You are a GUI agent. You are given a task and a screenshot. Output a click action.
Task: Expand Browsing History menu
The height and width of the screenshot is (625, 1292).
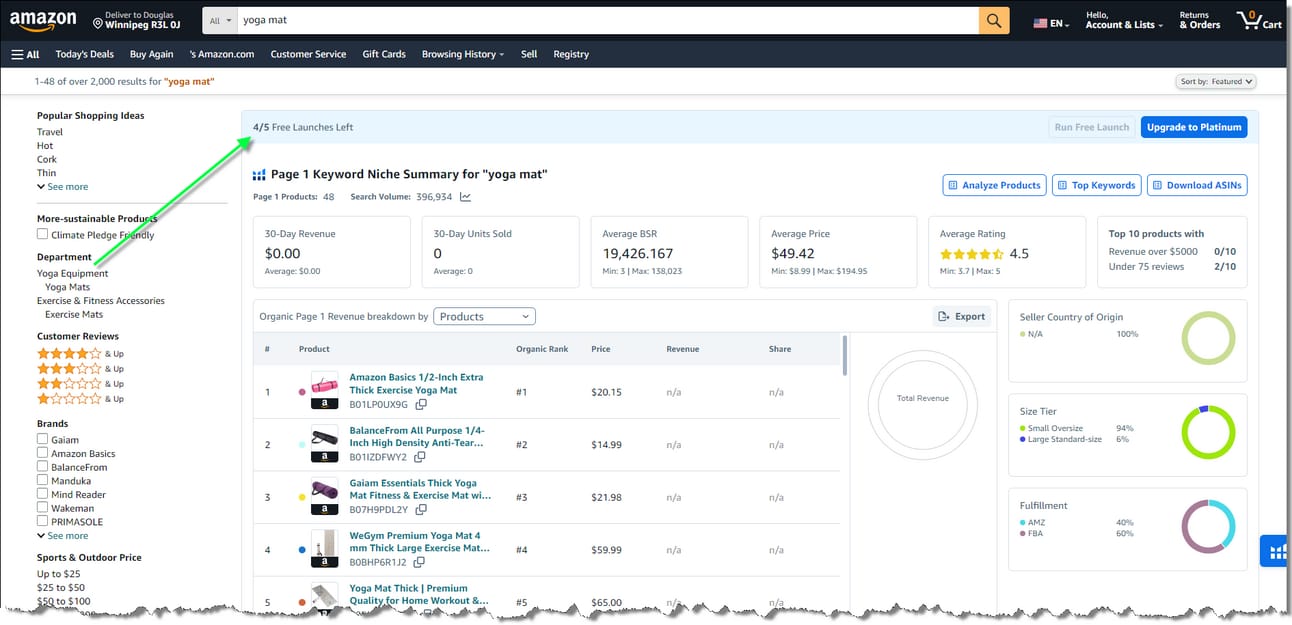click(463, 54)
